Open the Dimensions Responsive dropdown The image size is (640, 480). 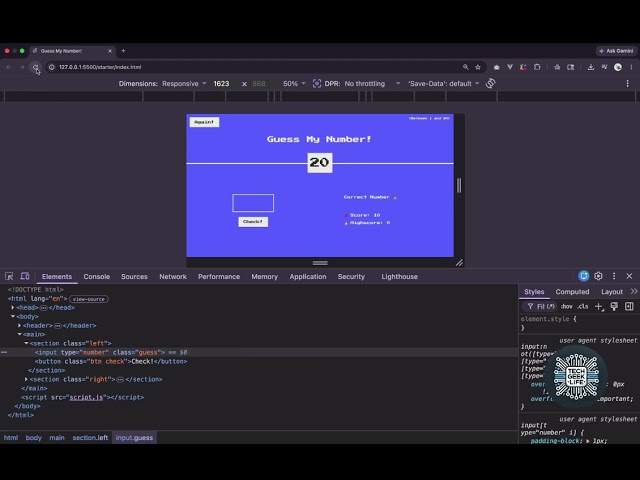[184, 84]
